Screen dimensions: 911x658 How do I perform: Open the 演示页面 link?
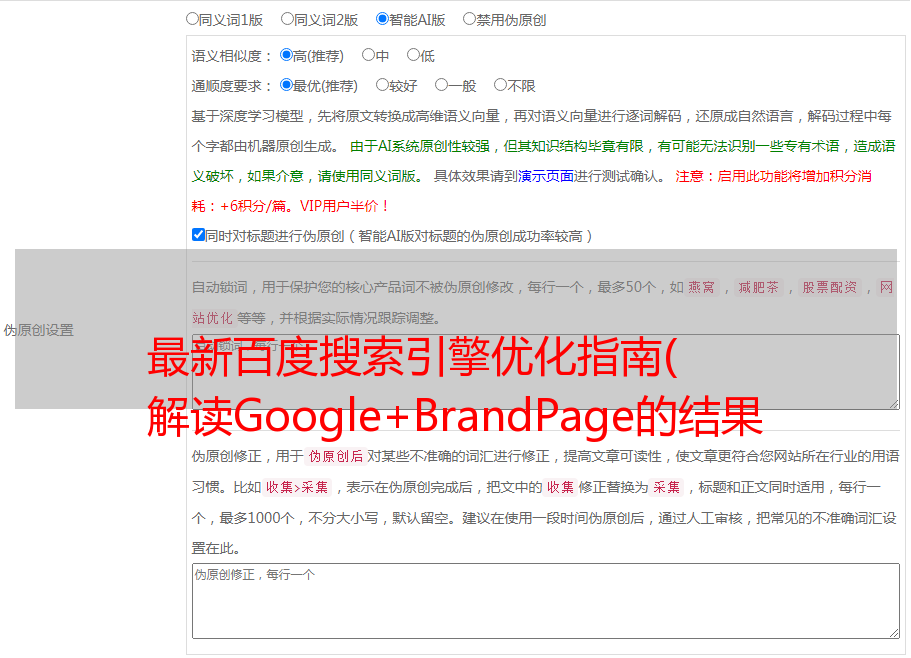pos(546,176)
